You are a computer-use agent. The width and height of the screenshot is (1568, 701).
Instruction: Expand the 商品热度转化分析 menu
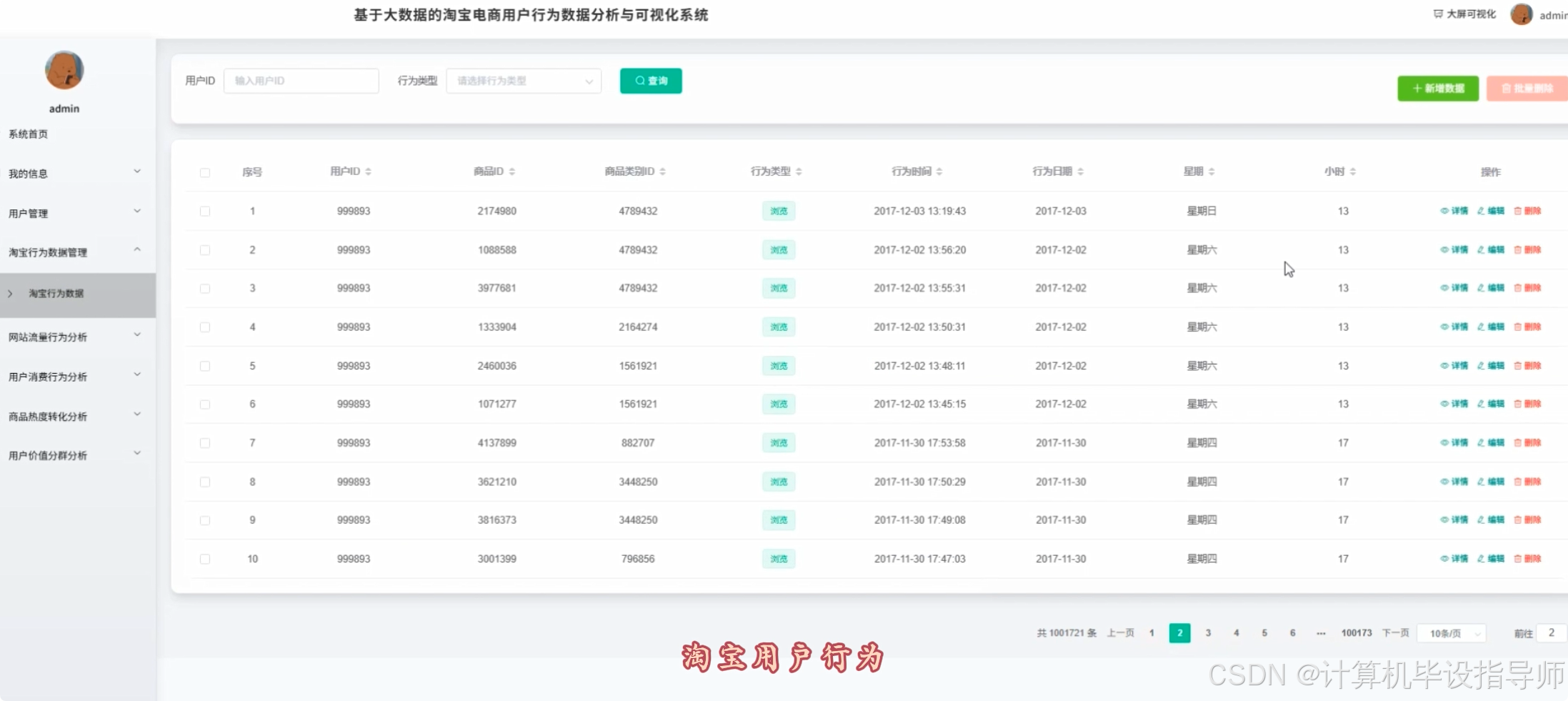click(77, 416)
